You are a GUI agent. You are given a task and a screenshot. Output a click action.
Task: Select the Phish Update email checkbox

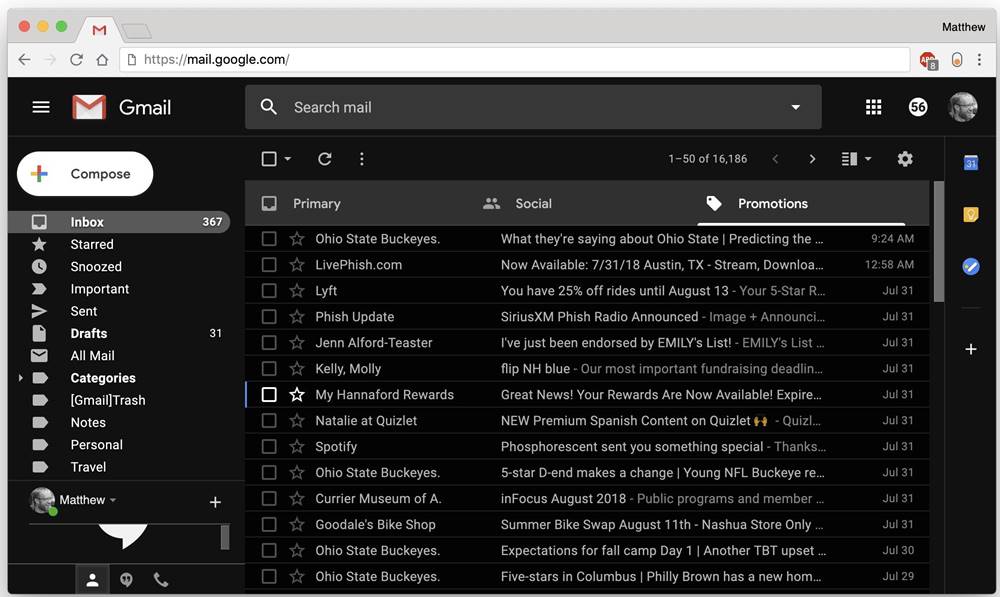[269, 317]
